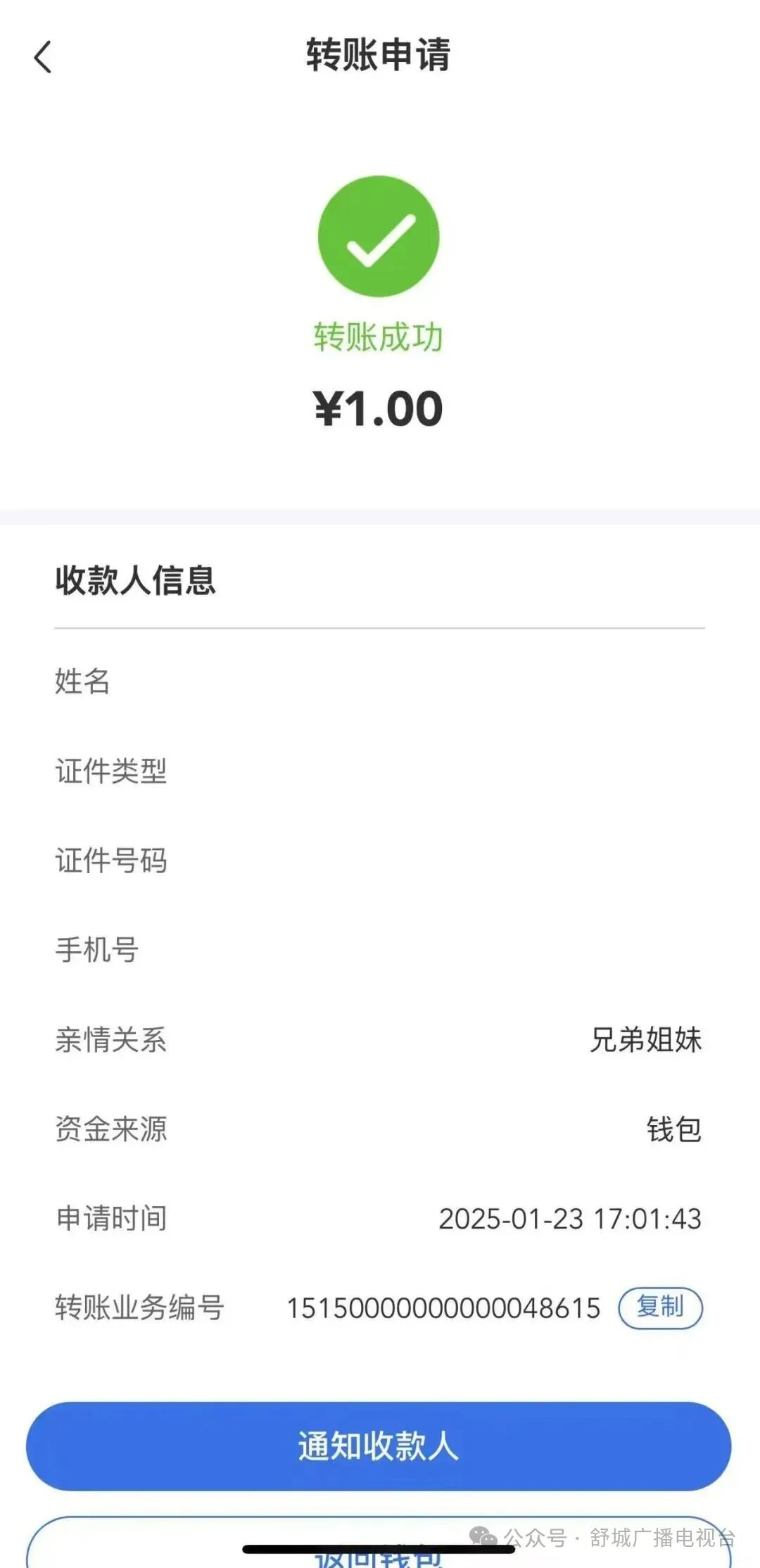Viewport: 760px width, 1568px height.
Task: Tap the back arrow icon
Action: [x=43, y=57]
